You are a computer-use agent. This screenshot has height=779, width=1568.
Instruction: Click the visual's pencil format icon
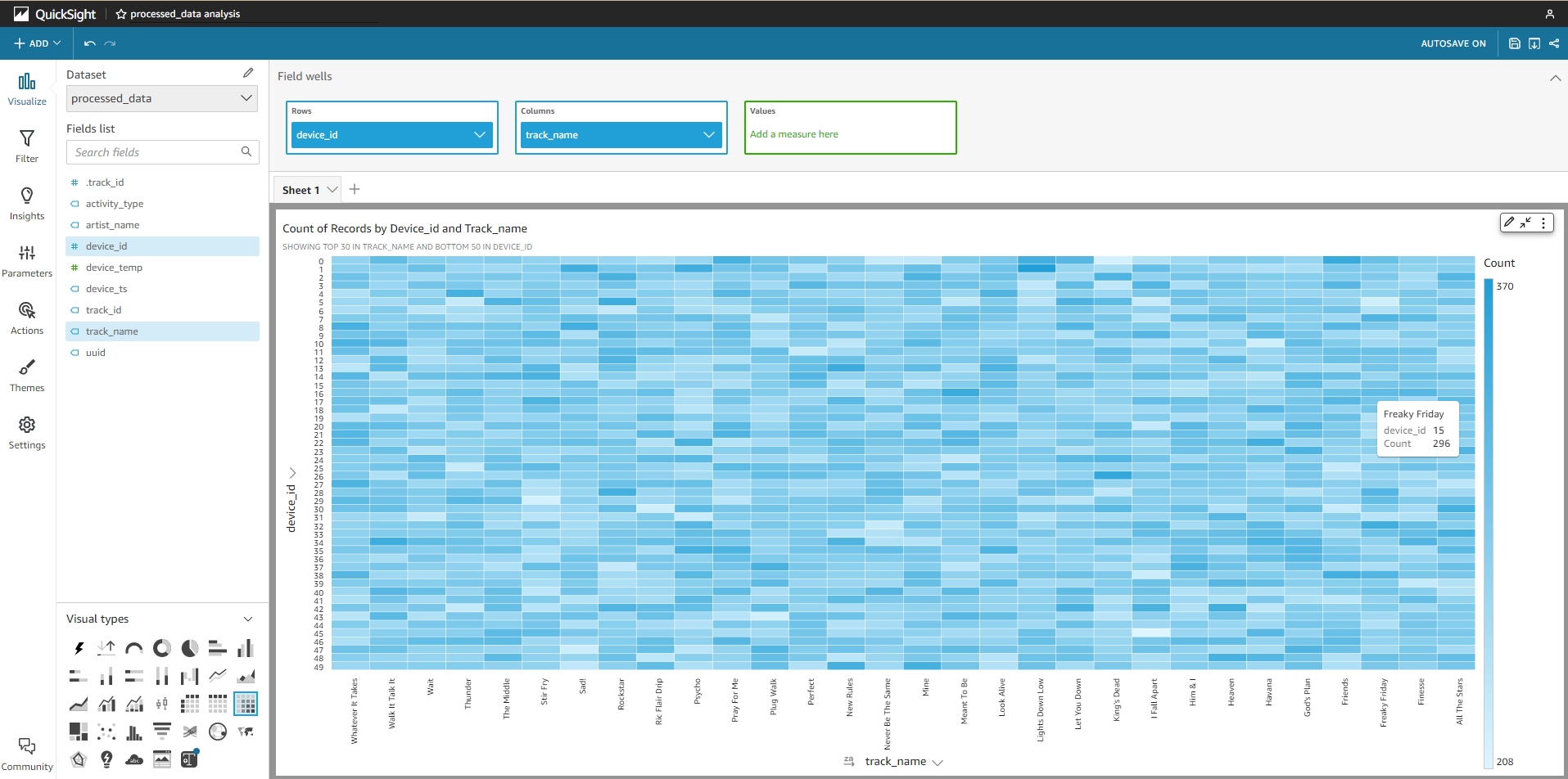pyautogui.click(x=1509, y=223)
